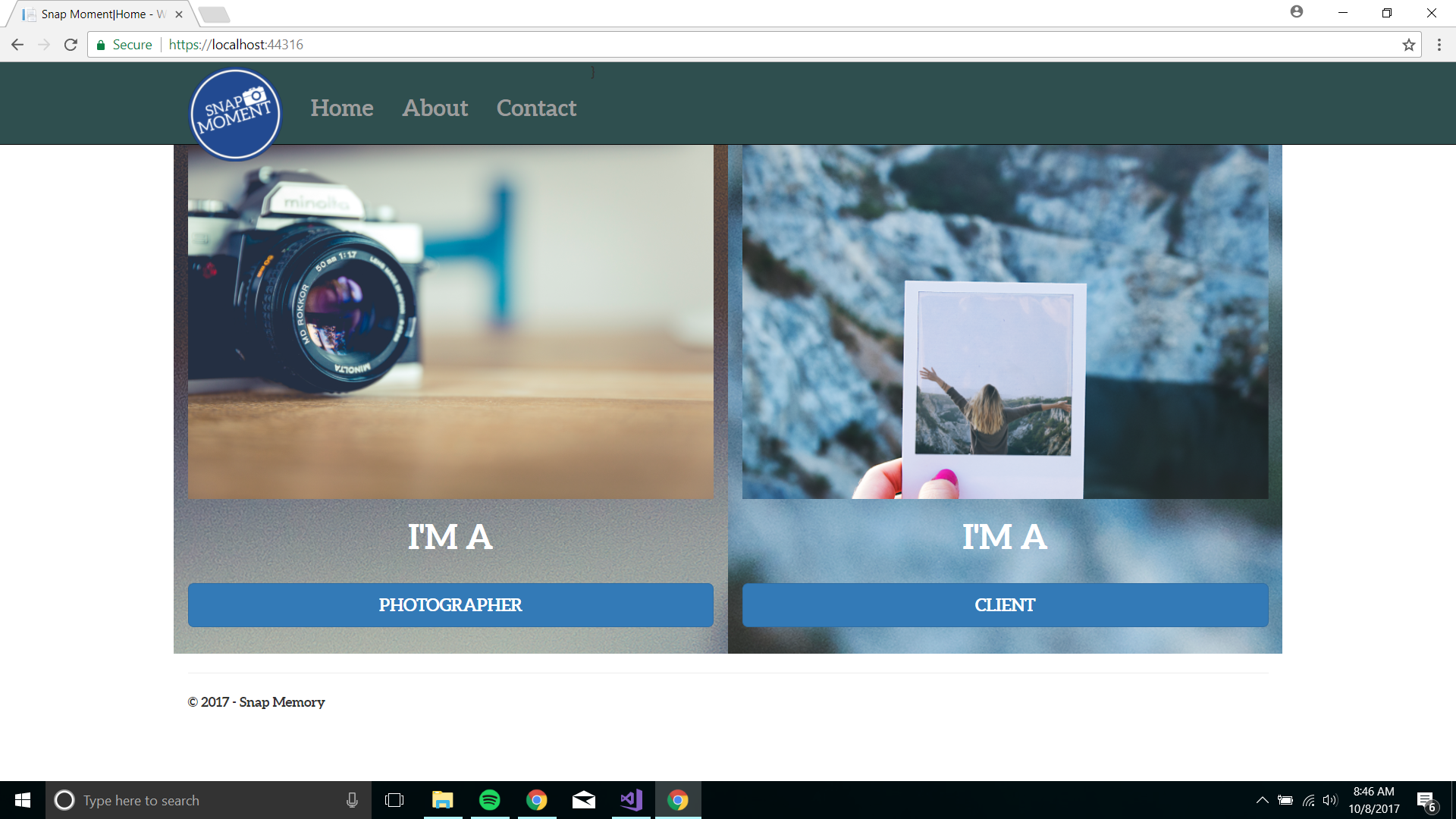The width and height of the screenshot is (1456, 819).
Task: Click the Snap Moment circular logo
Action: pyautogui.click(x=235, y=115)
